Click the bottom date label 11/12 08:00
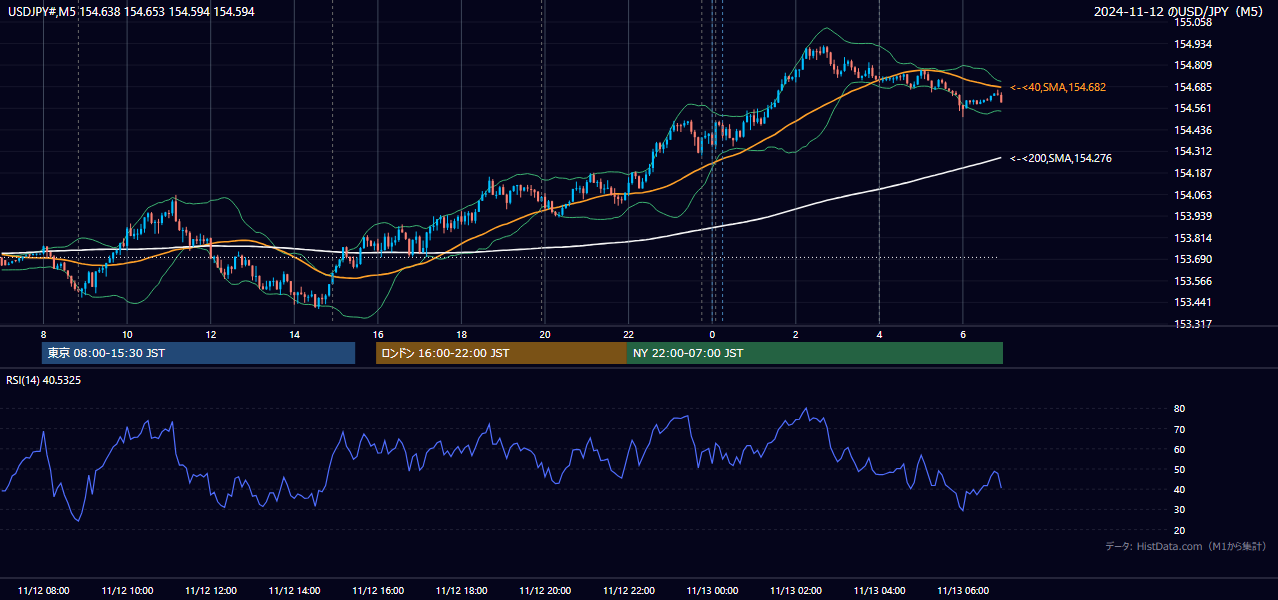 (x=44, y=591)
